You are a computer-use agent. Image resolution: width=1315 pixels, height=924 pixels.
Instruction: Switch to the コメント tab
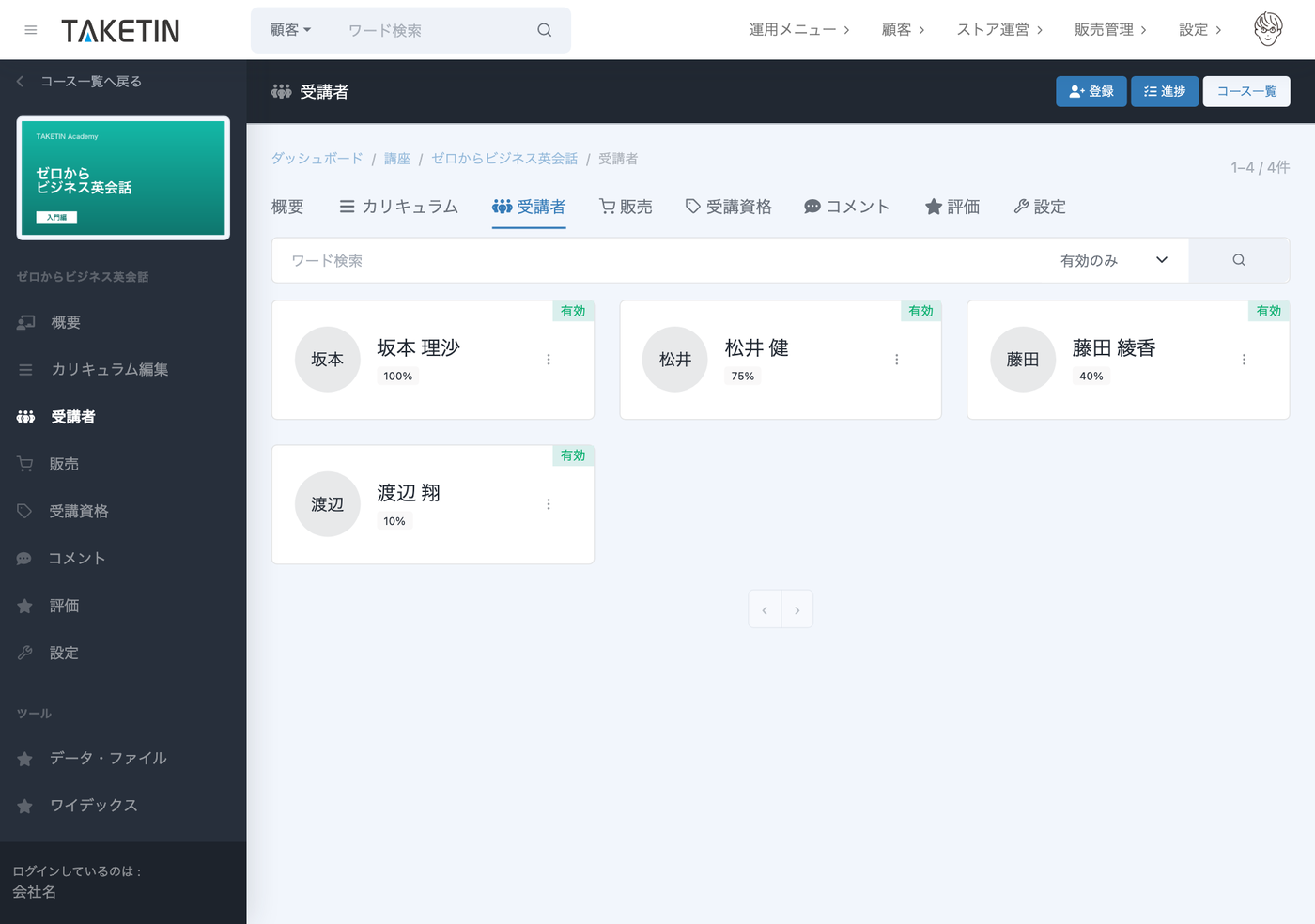tap(847, 207)
